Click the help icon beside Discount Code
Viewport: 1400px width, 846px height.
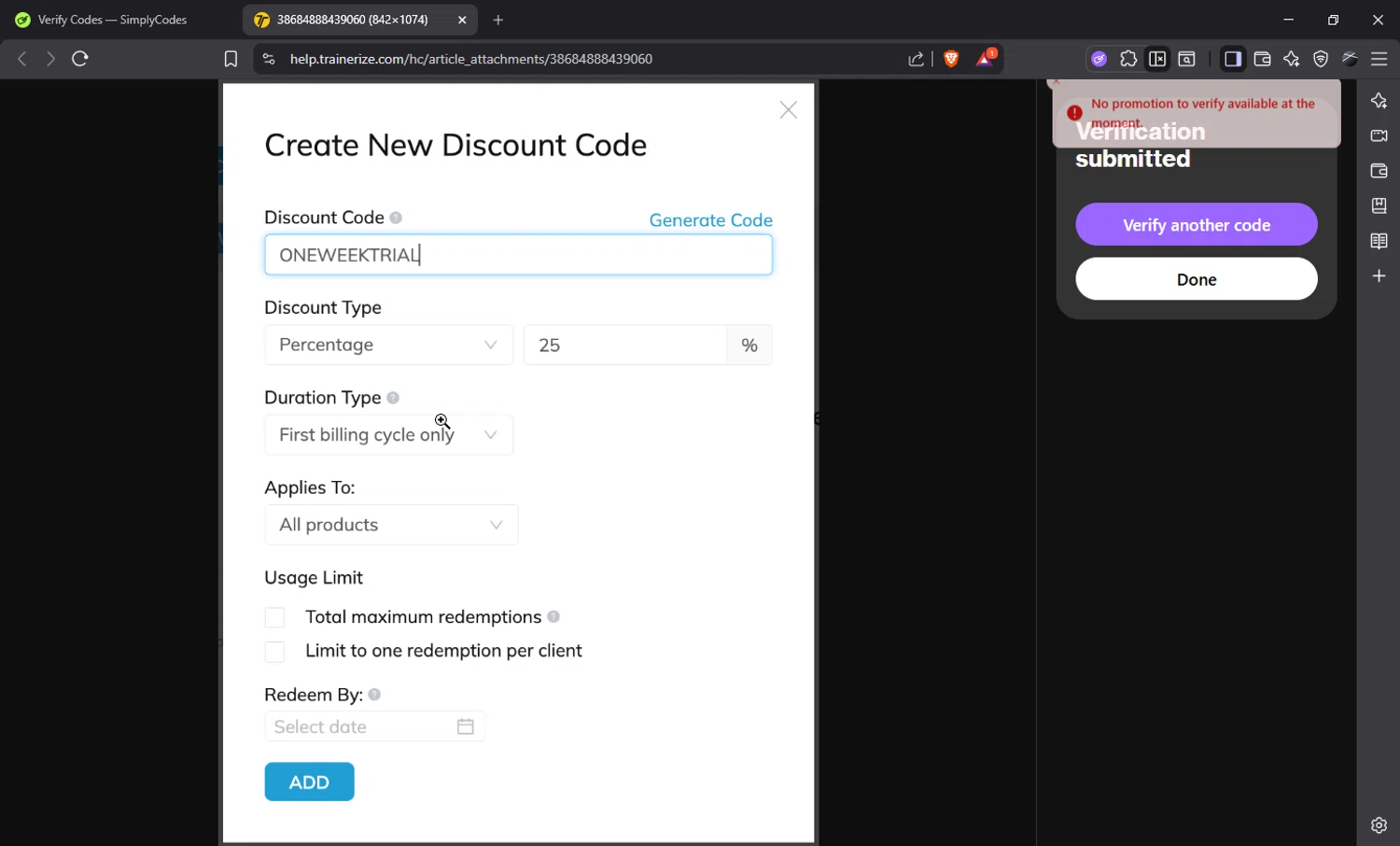coord(396,218)
